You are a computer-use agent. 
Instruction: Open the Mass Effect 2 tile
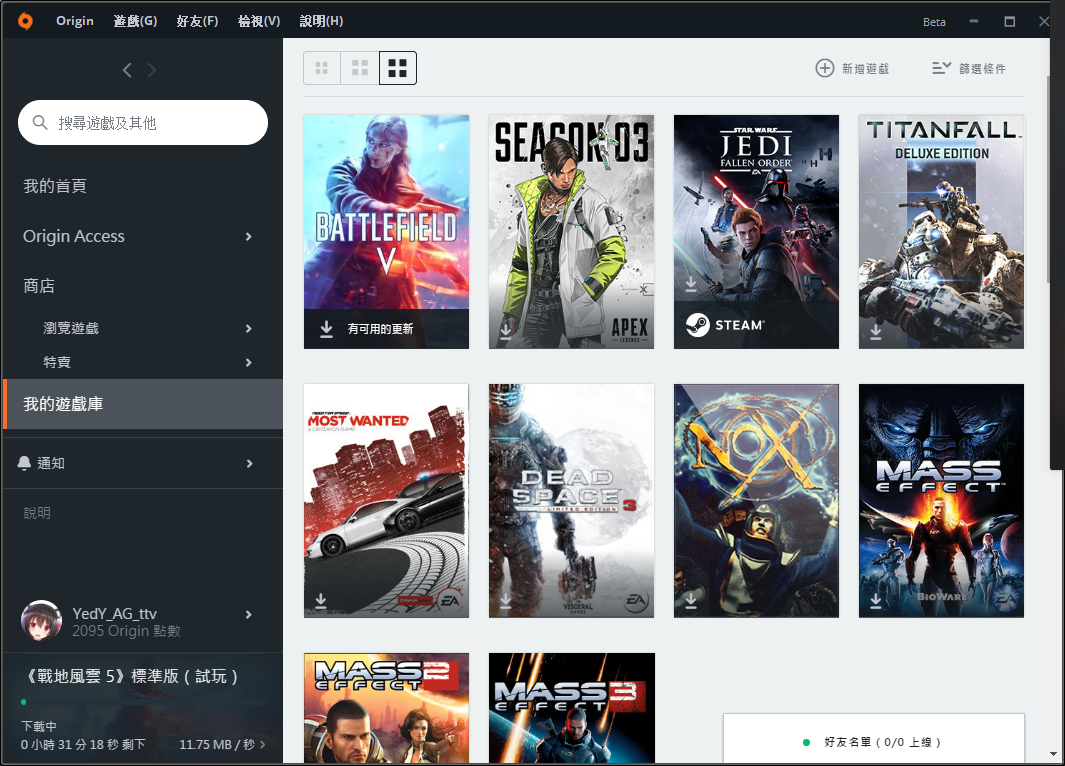click(386, 708)
